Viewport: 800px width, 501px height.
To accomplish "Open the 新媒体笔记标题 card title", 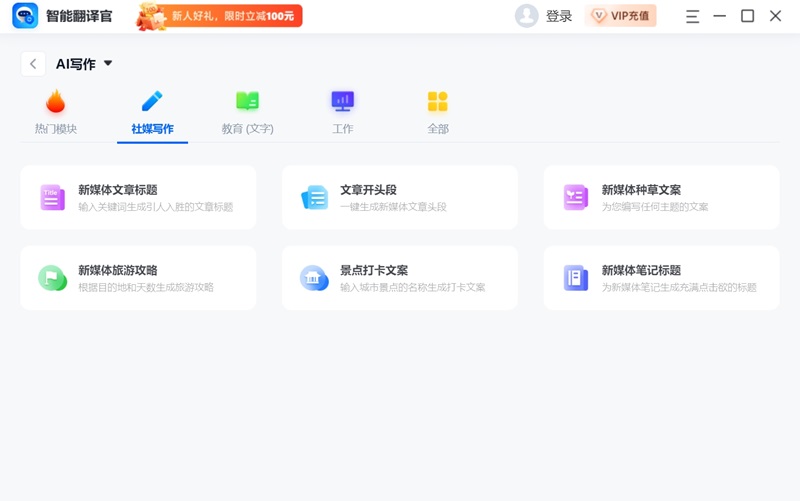I will (641, 270).
